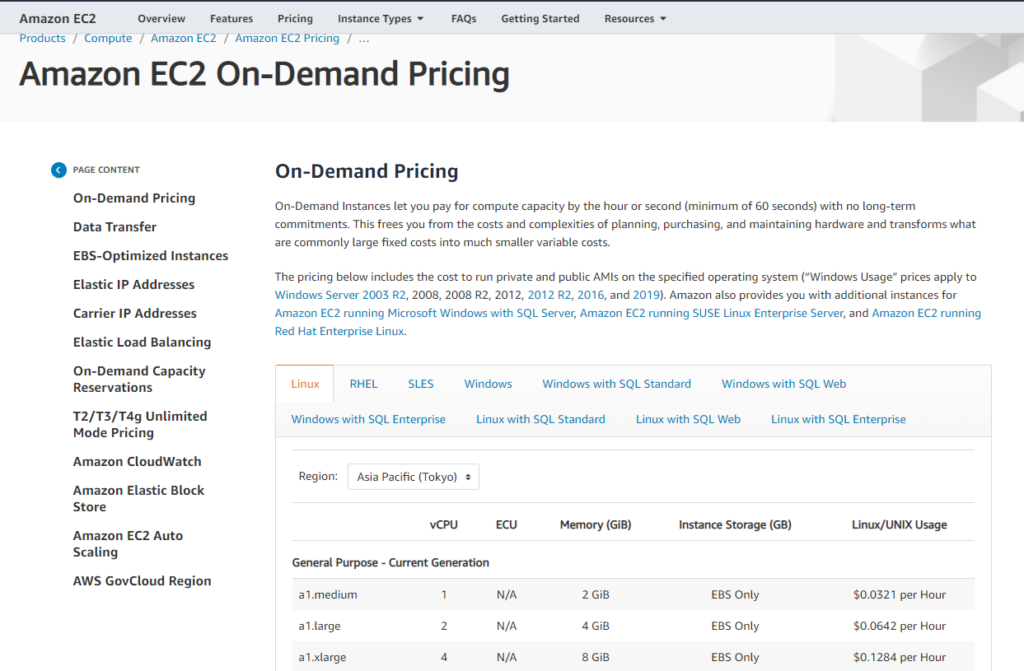
Task: Open the 2019 Windows Server link
Action: [646, 295]
